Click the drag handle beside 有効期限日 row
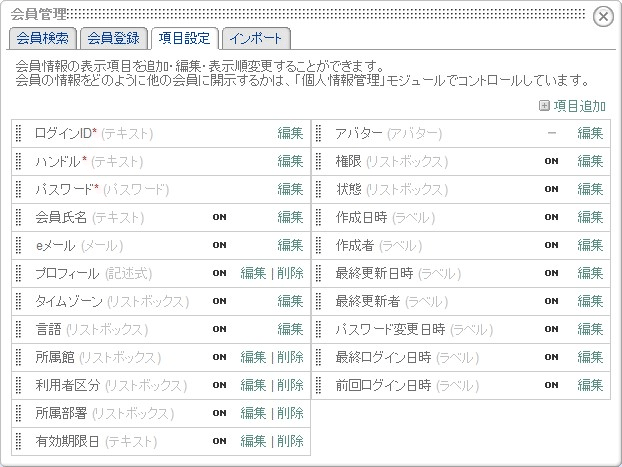Viewport: 622px width, 467px height. [20, 441]
